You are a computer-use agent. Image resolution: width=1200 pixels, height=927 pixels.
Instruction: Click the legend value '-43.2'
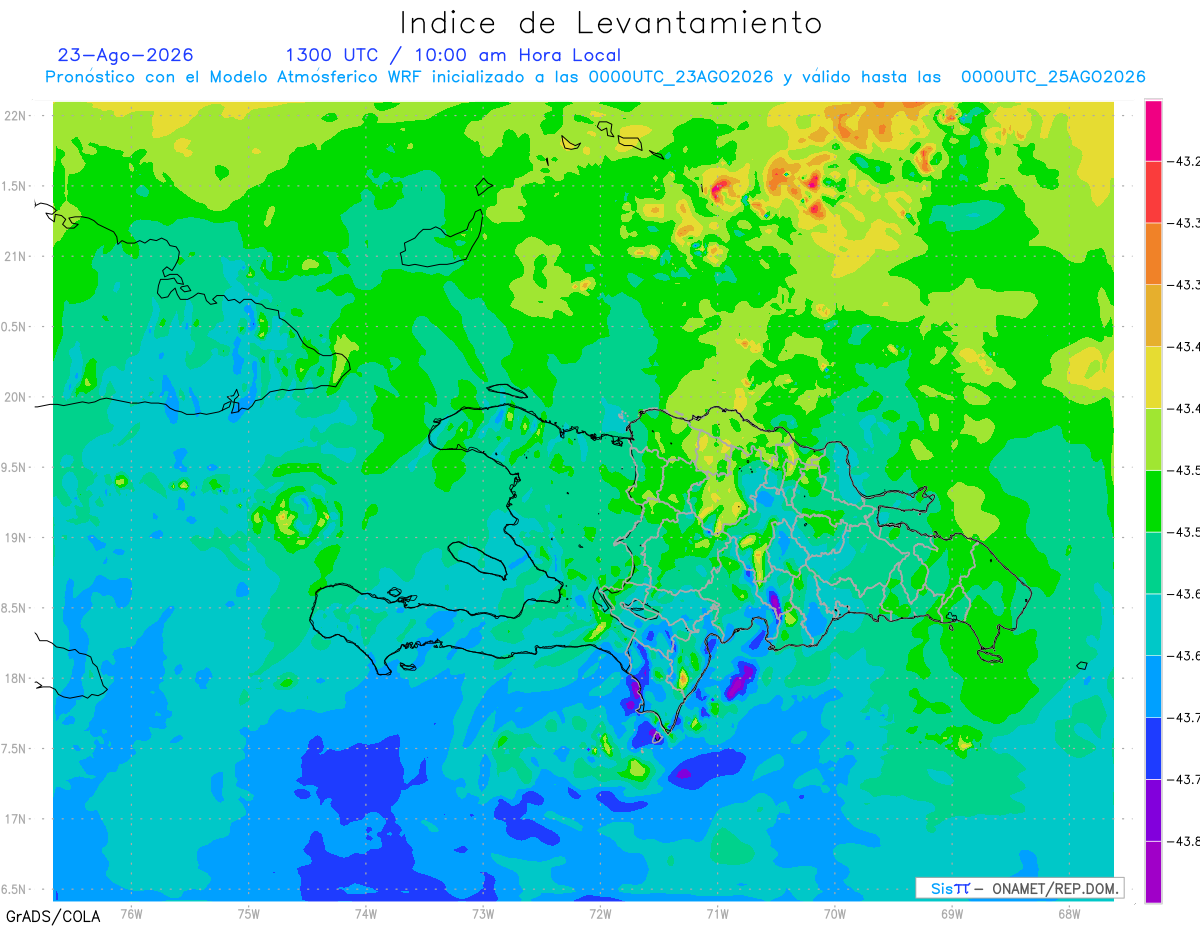click(1186, 161)
